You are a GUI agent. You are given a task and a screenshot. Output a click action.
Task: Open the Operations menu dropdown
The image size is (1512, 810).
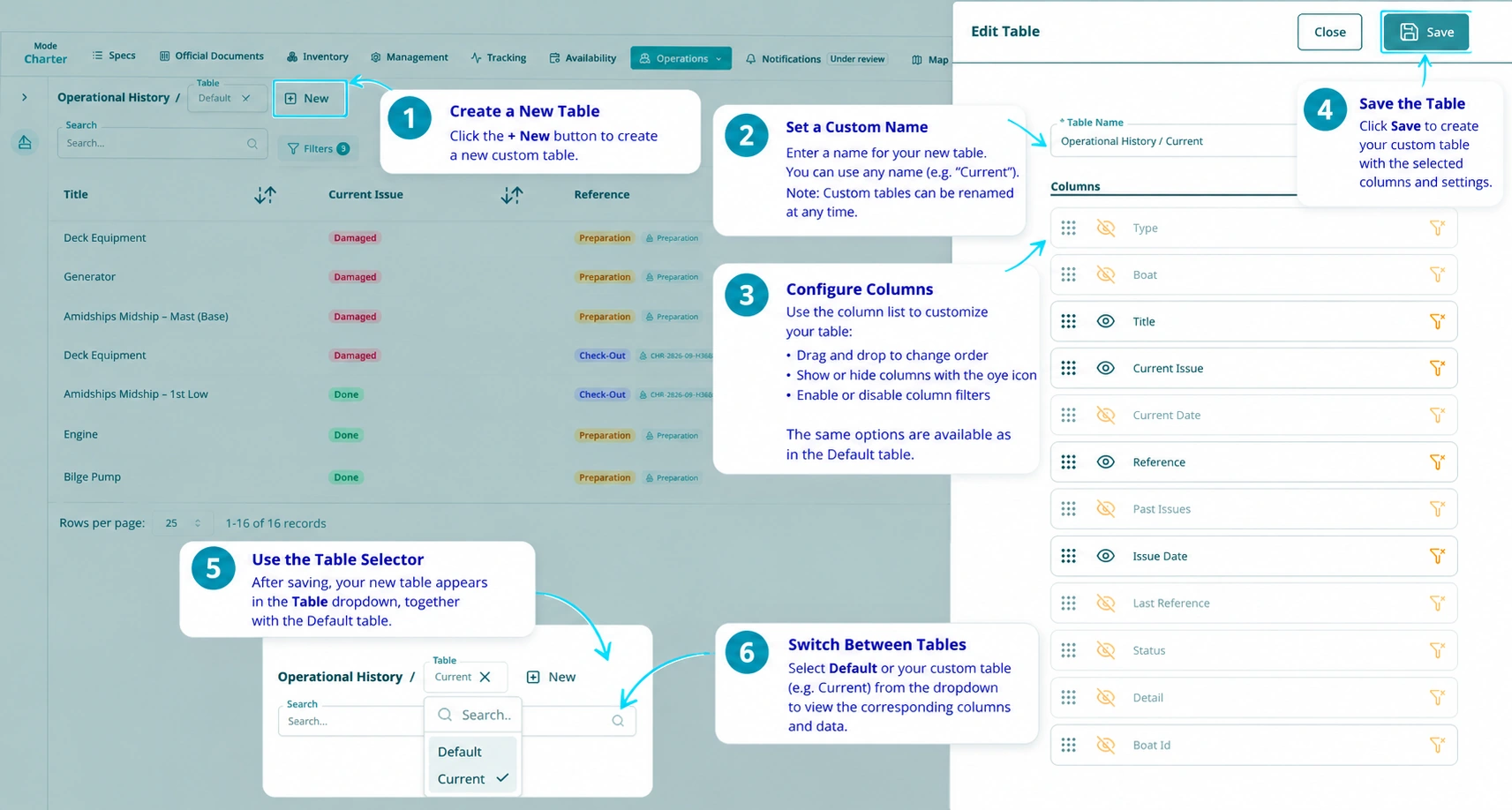click(681, 59)
